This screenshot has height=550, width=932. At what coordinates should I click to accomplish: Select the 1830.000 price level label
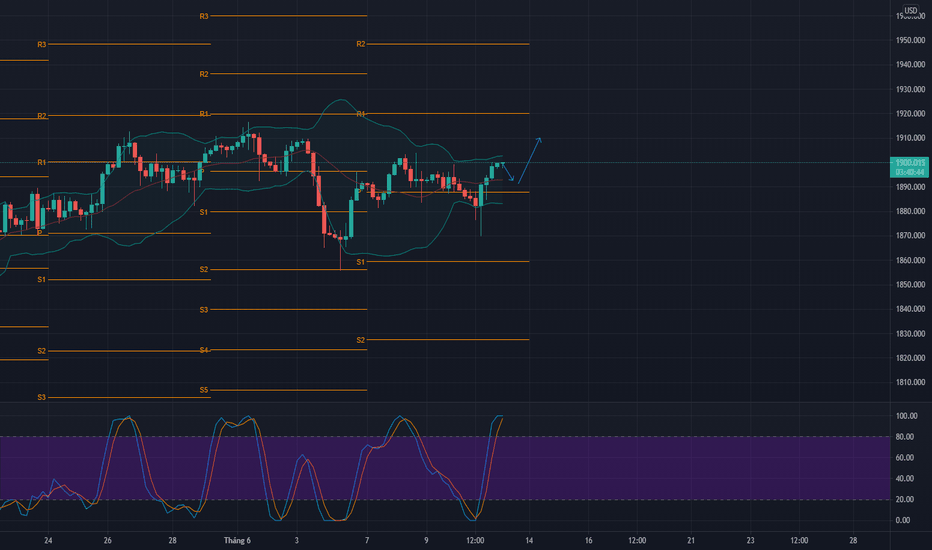pyautogui.click(x=910, y=334)
